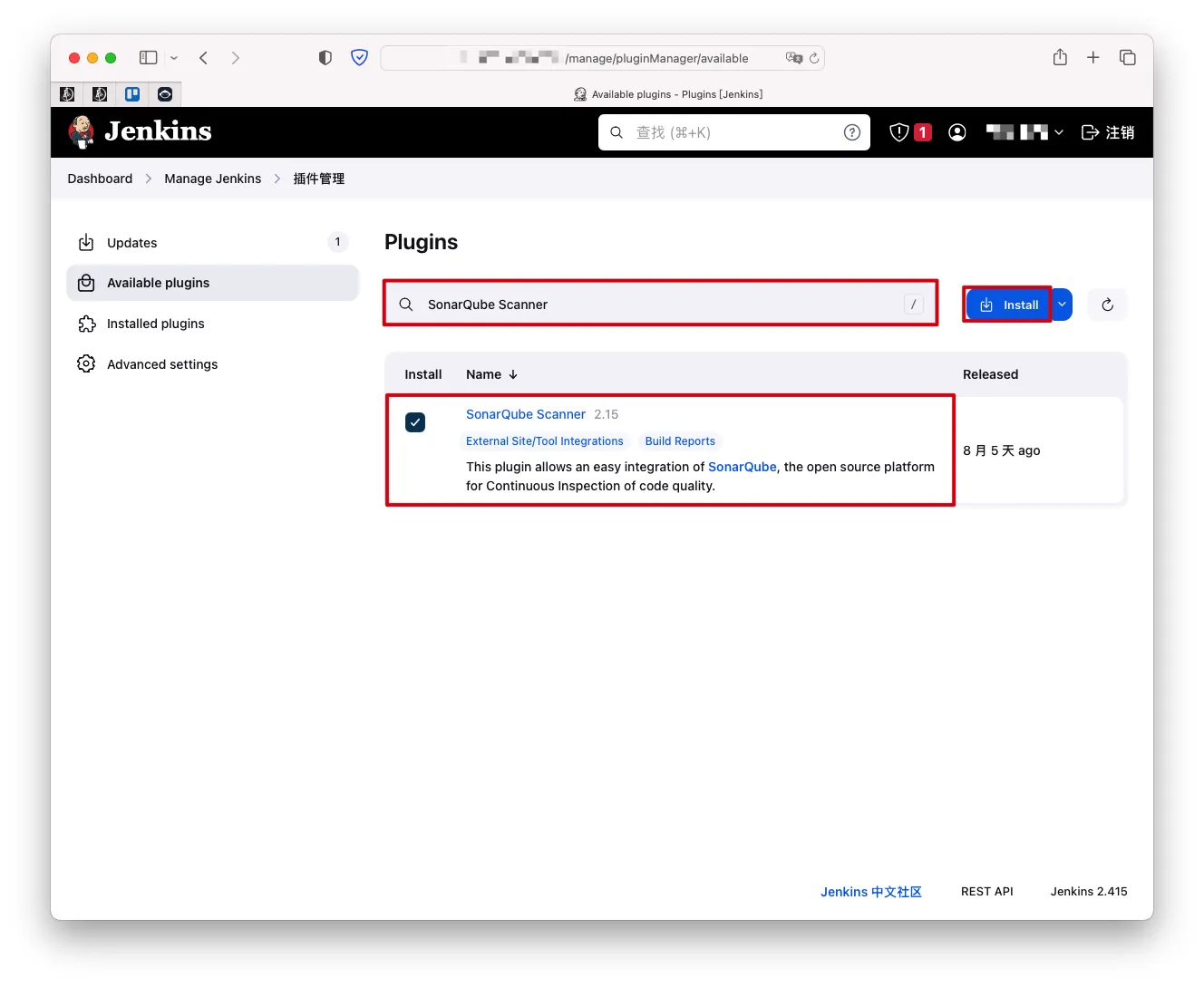
Task: Expand the Install button dropdown arrow
Action: 1062,305
